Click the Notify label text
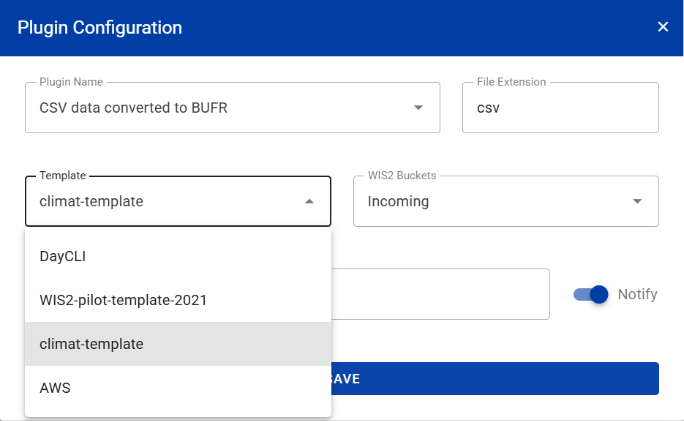 click(x=637, y=294)
